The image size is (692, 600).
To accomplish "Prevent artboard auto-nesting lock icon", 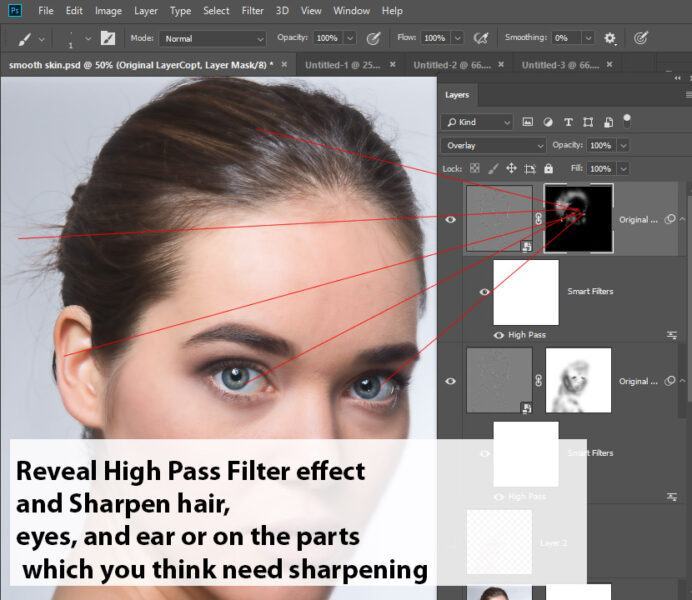I will [x=530, y=169].
